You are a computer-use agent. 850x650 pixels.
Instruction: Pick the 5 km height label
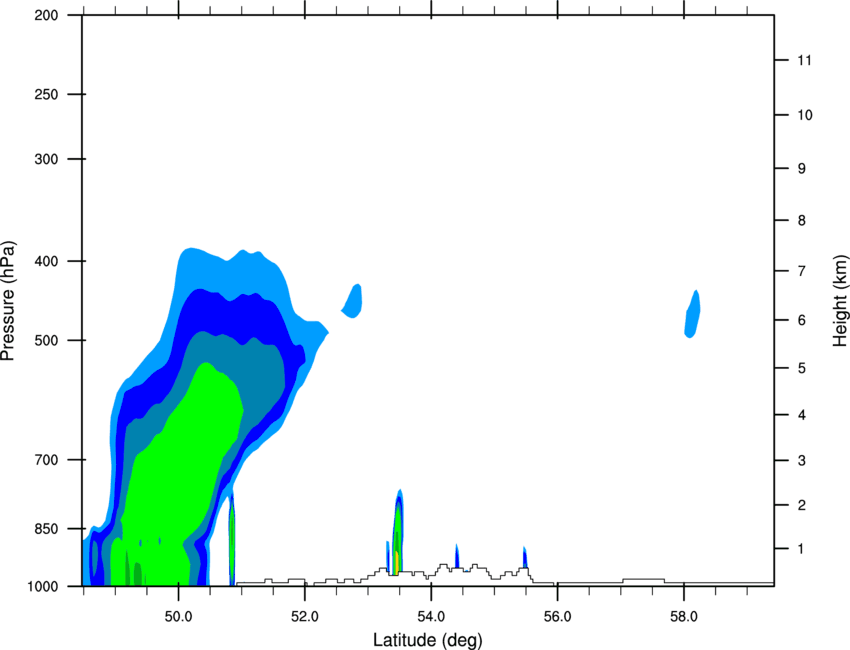(802, 368)
